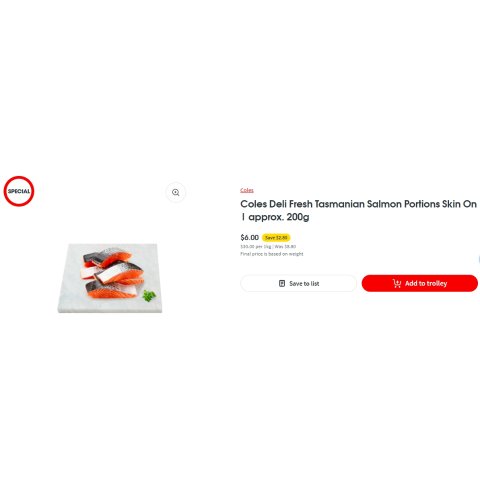Add the salmon portions to trolley
The image size is (480, 480).
(420, 283)
